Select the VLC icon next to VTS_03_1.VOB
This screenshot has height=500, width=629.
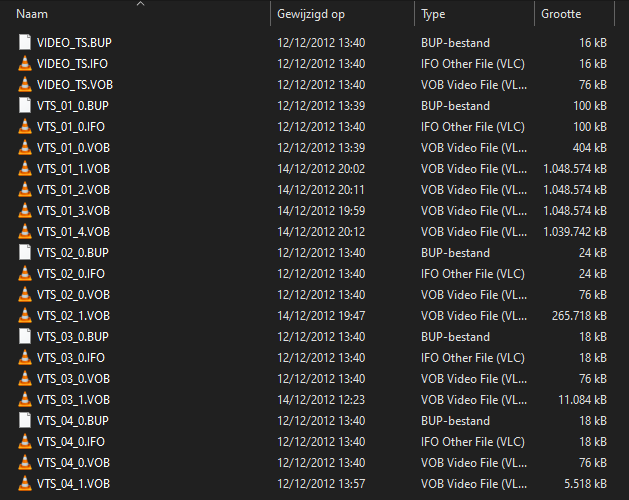[25, 400]
